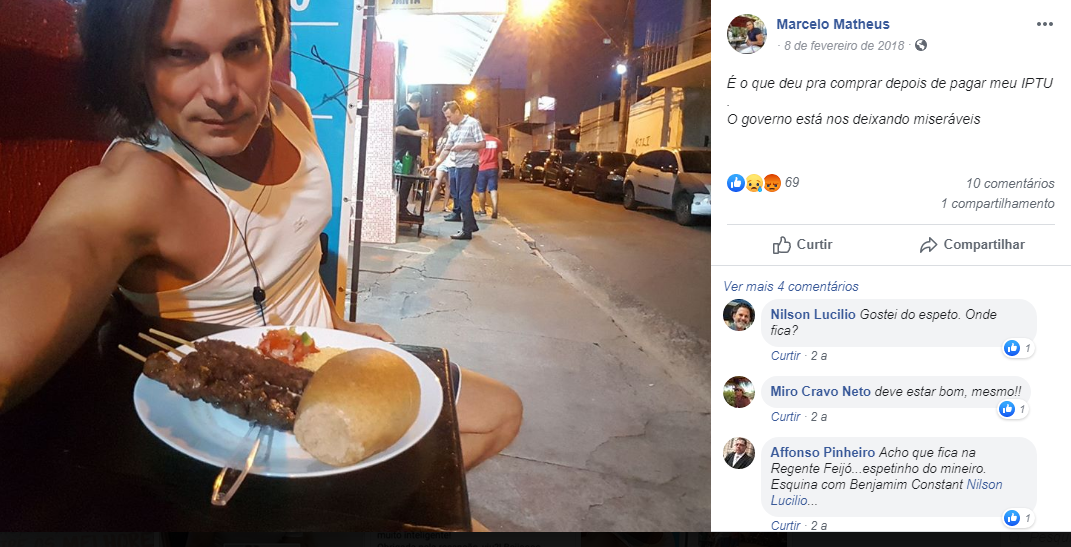This screenshot has width=1071, height=547.
Task: Click the Curtir thumbs-up button
Action: click(802, 244)
